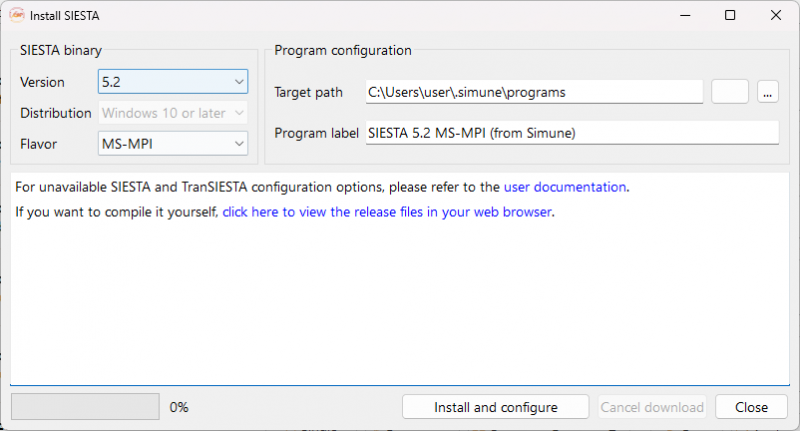Click the 0% progress percentage label
The image size is (800, 431).
click(x=179, y=407)
